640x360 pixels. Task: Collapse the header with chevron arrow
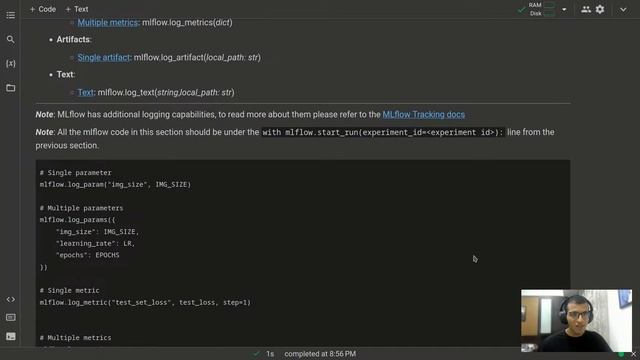(623, 9)
